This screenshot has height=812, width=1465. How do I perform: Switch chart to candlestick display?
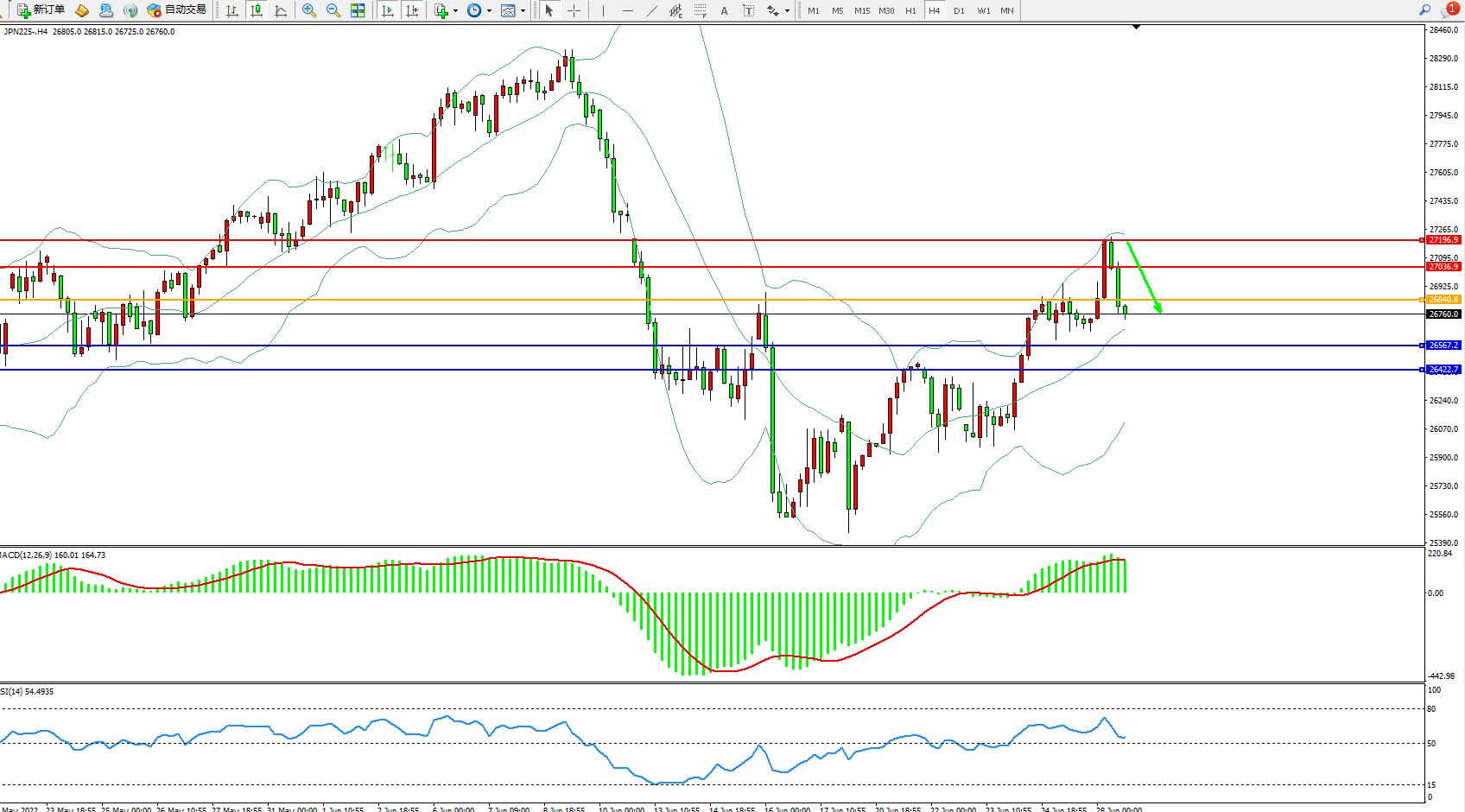[x=257, y=10]
